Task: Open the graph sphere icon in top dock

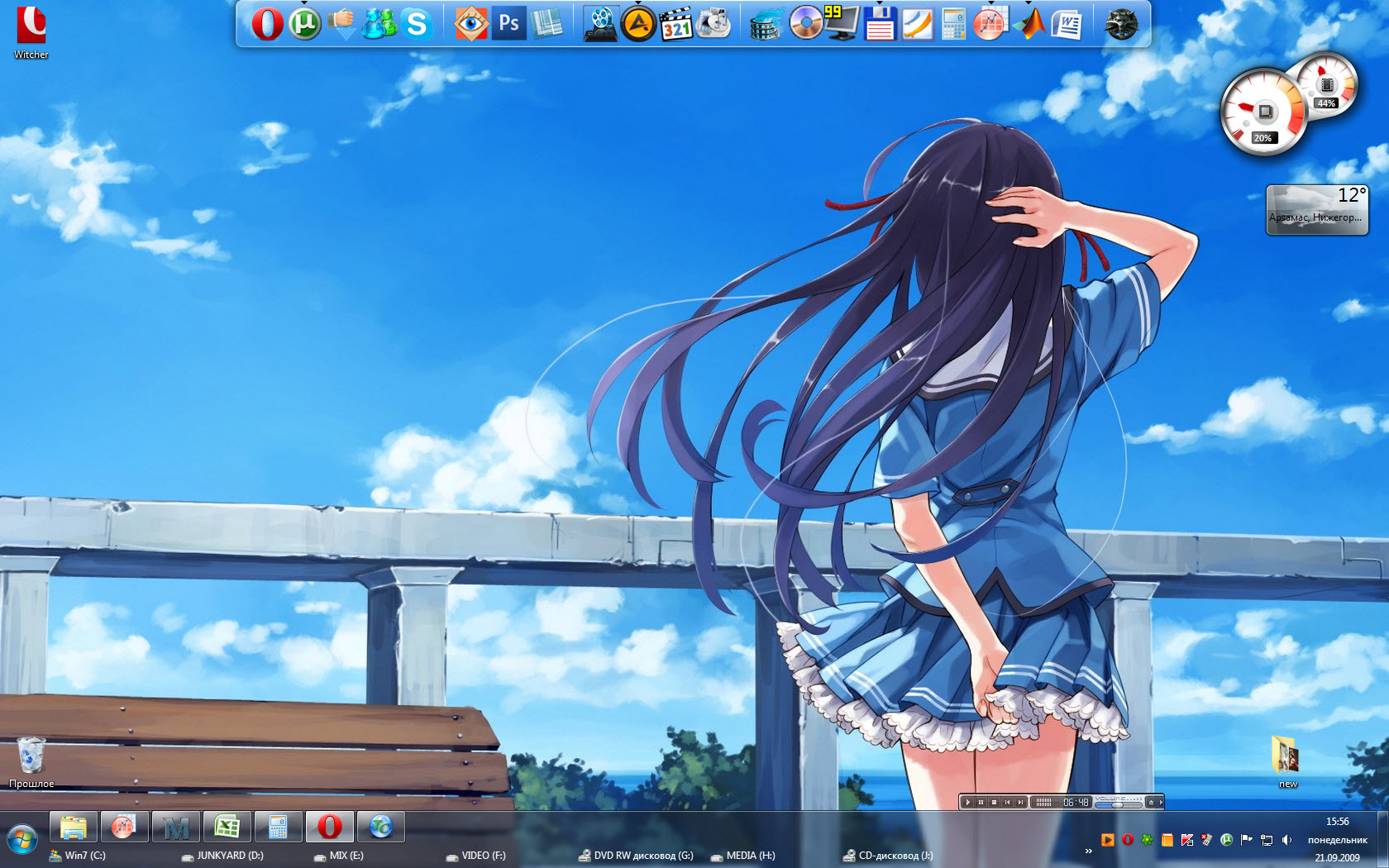Action: coord(990,24)
